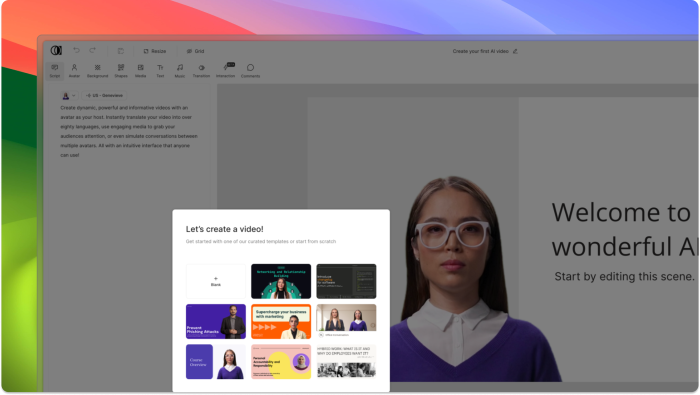The height and width of the screenshot is (395, 700).
Task: Click the save icon beside redo
Action: click(121, 51)
